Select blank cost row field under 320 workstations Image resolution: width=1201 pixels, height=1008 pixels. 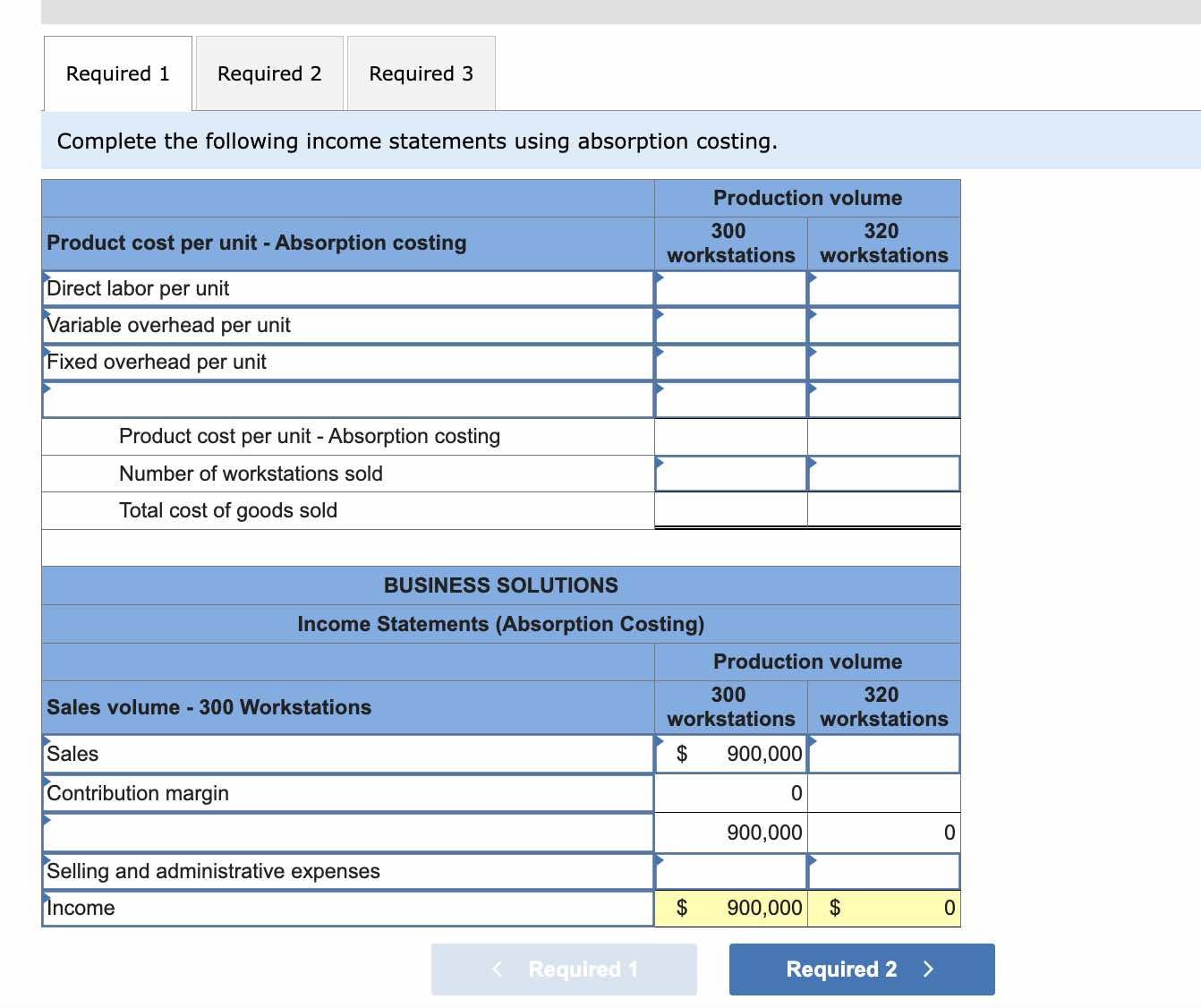coord(884,399)
